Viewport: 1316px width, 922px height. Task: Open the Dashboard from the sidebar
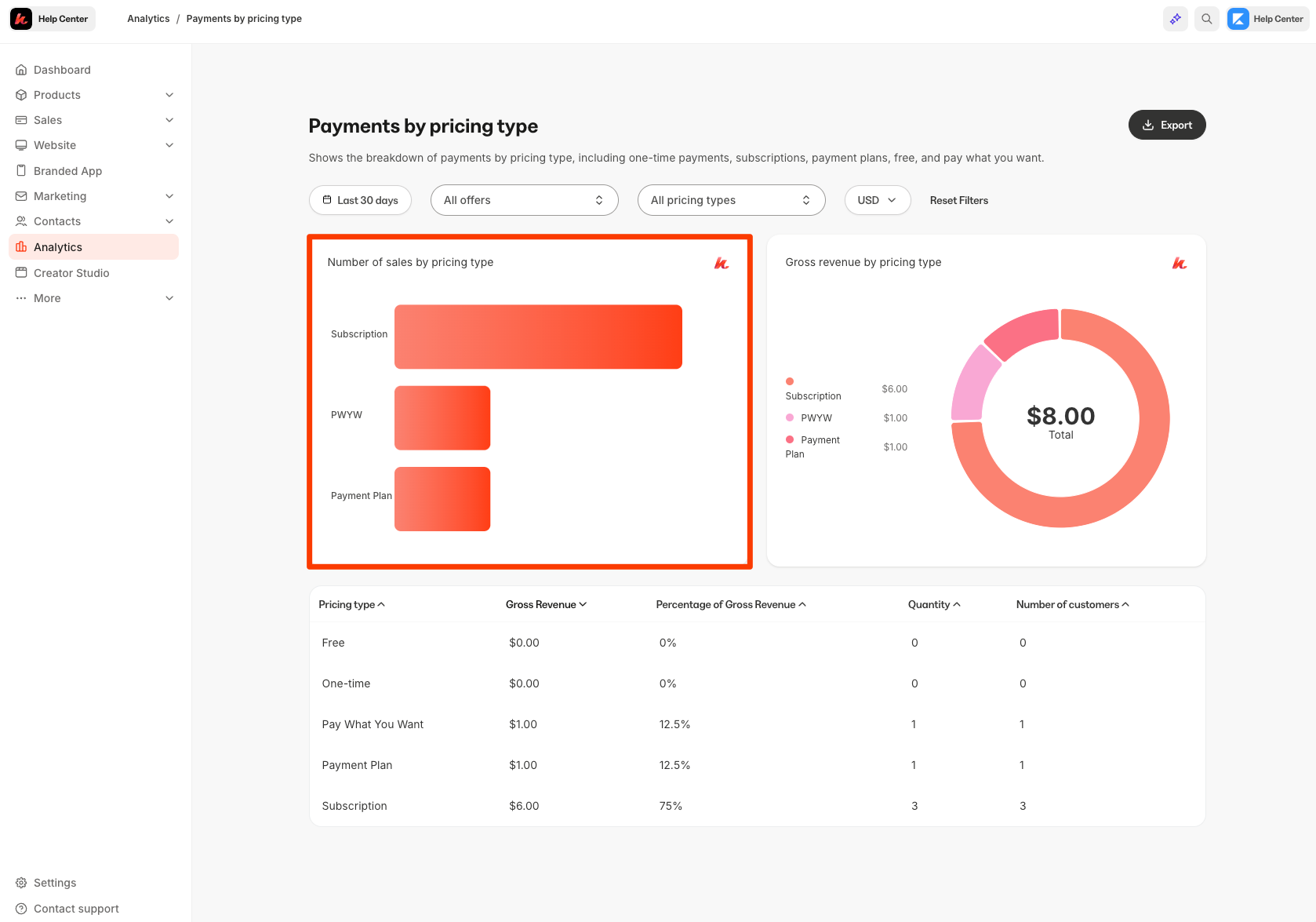[x=62, y=69]
